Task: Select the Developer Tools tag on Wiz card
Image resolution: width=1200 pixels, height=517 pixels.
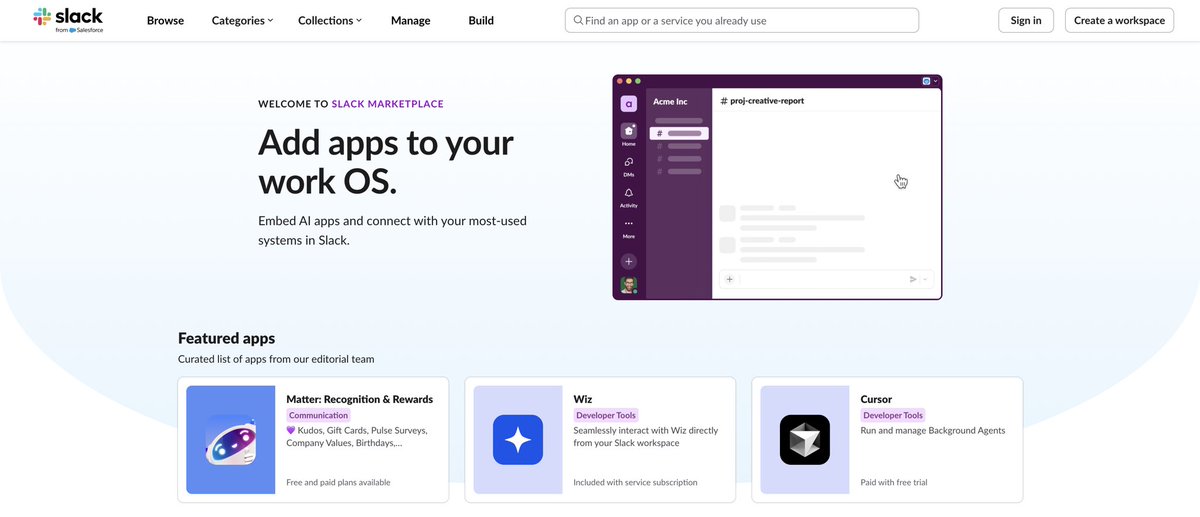Action: 606,415
